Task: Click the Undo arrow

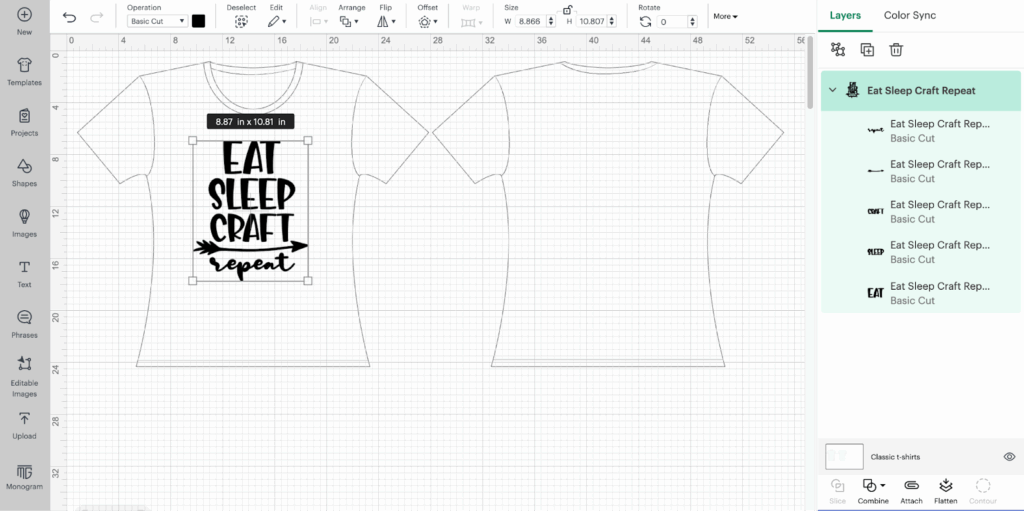Action: [69, 17]
